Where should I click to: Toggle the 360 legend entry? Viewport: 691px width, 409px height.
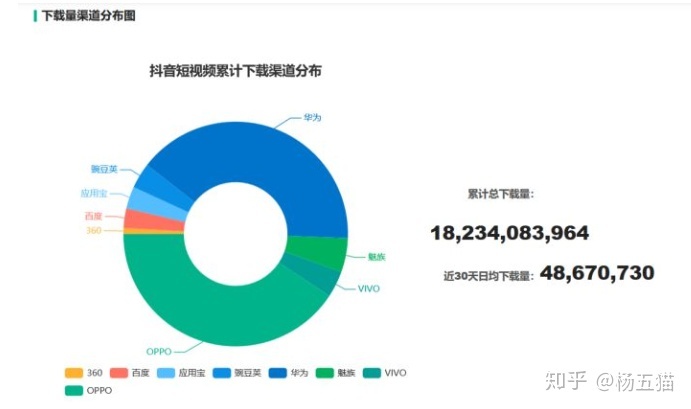click(83, 373)
